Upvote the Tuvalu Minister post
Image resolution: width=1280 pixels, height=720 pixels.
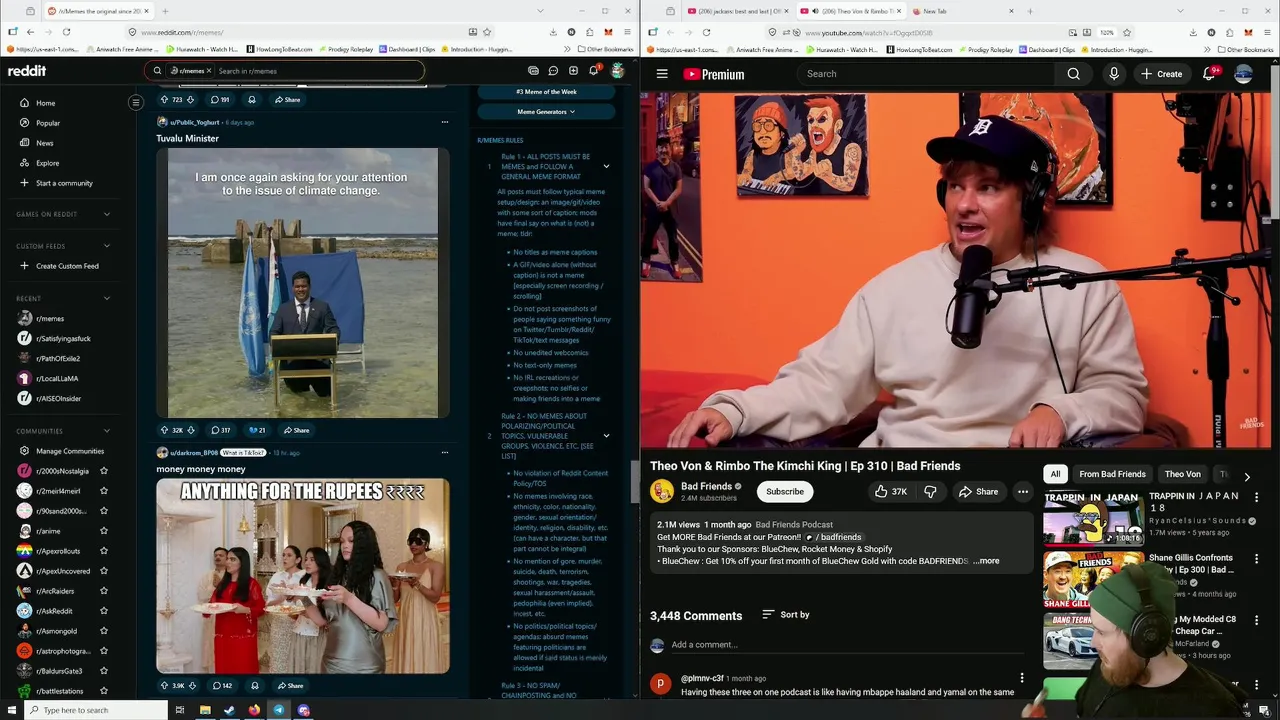164,430
